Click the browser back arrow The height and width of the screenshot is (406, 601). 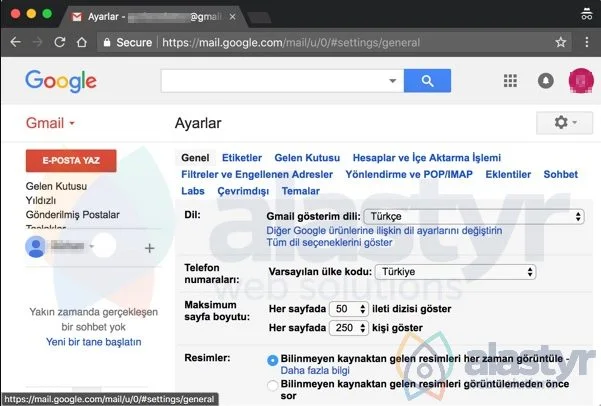pyautogui.click(x=15, y=42)
